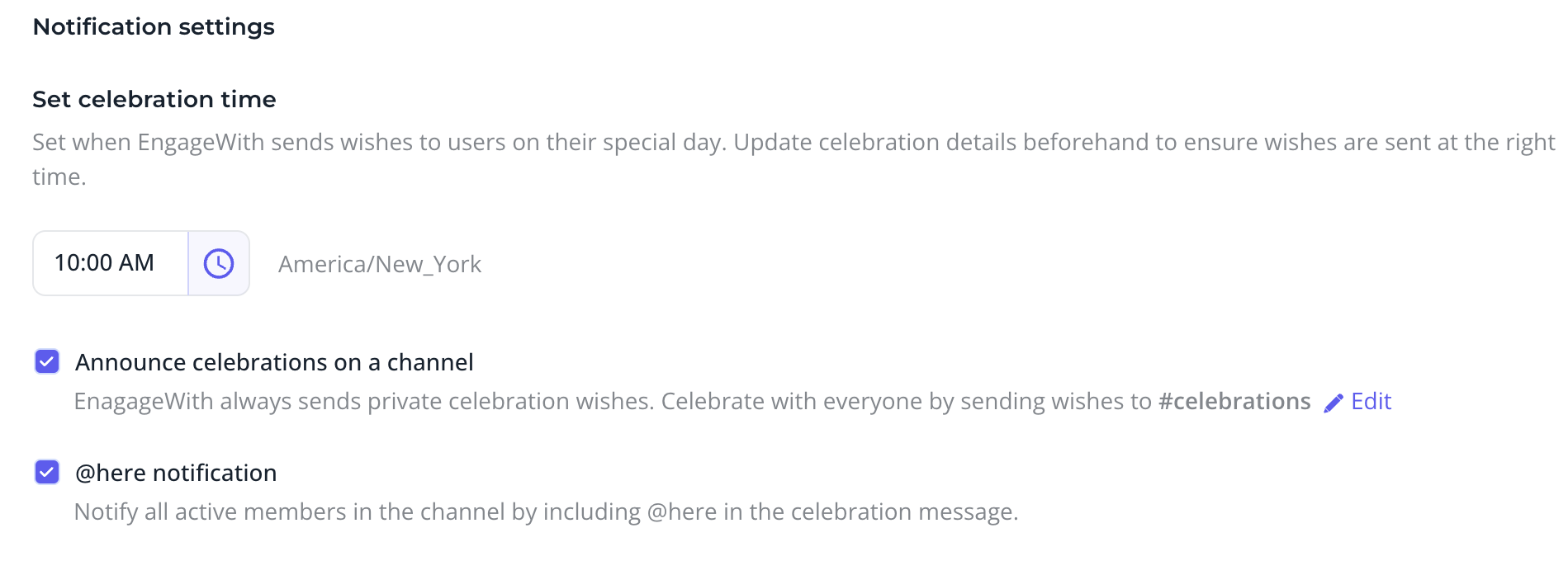Click the celebration time description paragraph
This screenshot has height=561, width=1568.
coord(793,159)
